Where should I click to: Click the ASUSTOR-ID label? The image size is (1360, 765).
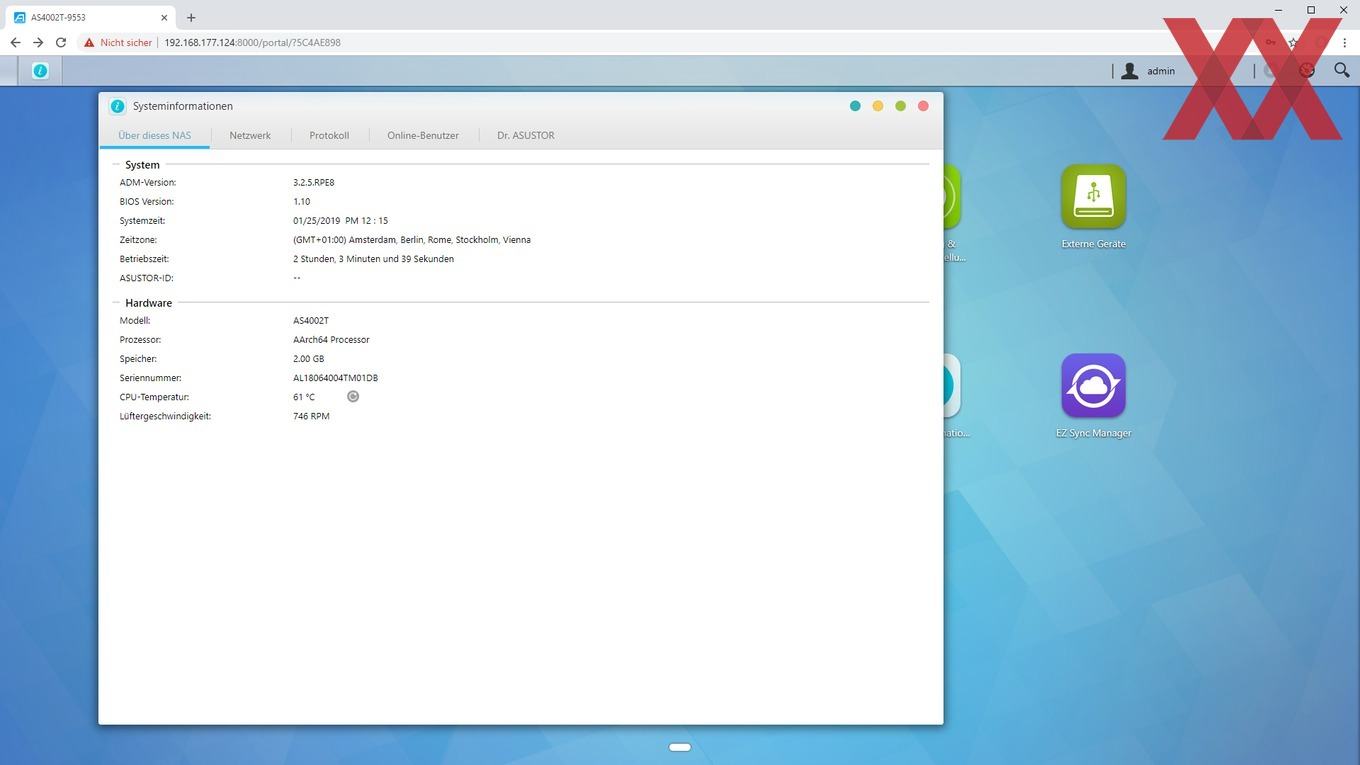coord(146,278)
